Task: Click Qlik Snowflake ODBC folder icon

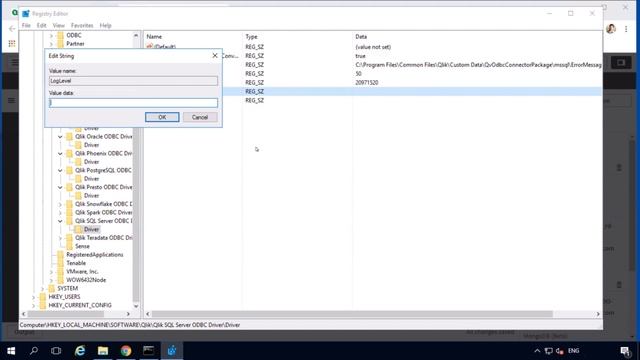Action: click(69, 204)
